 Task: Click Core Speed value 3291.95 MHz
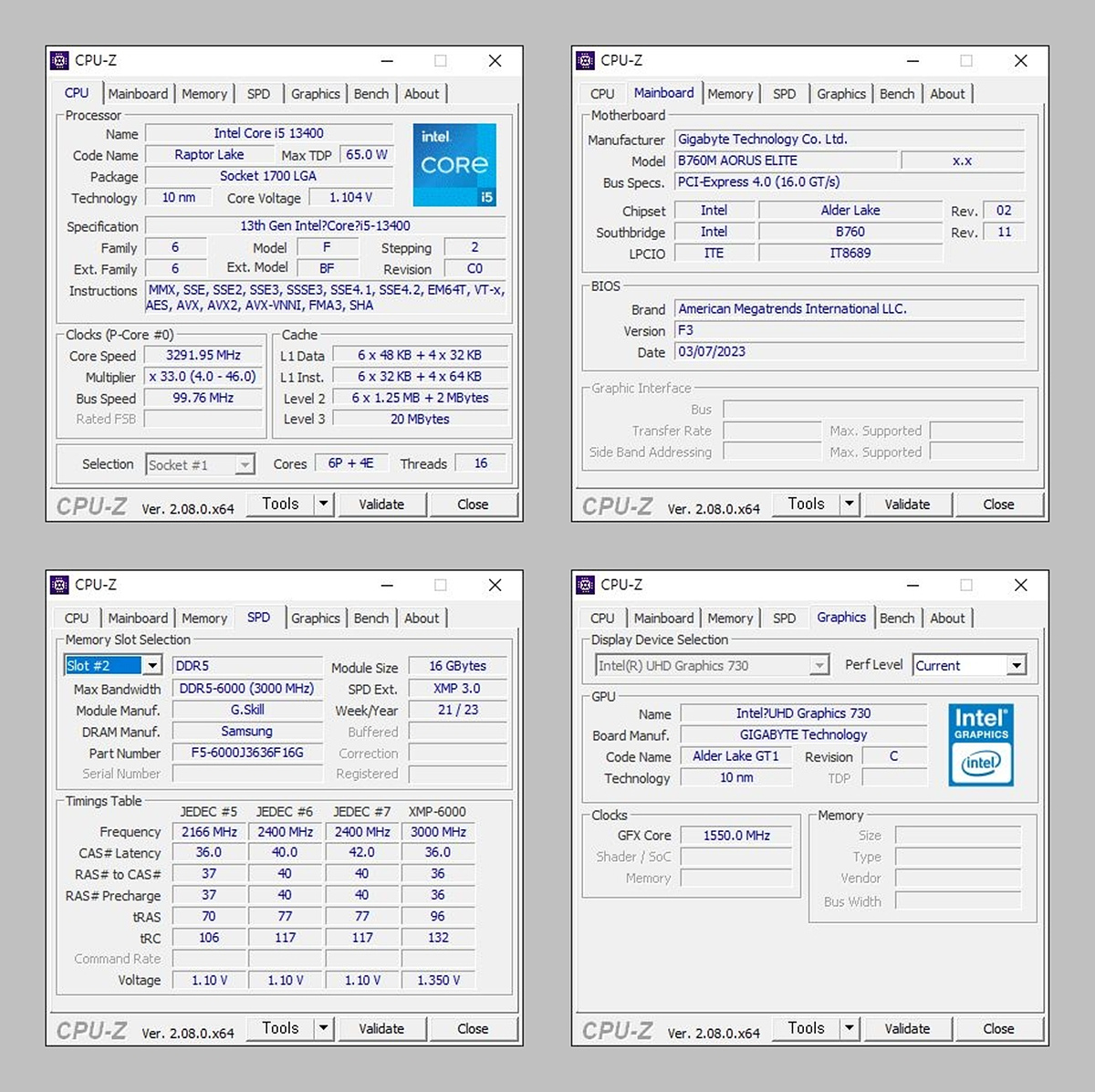pos(203,356)
